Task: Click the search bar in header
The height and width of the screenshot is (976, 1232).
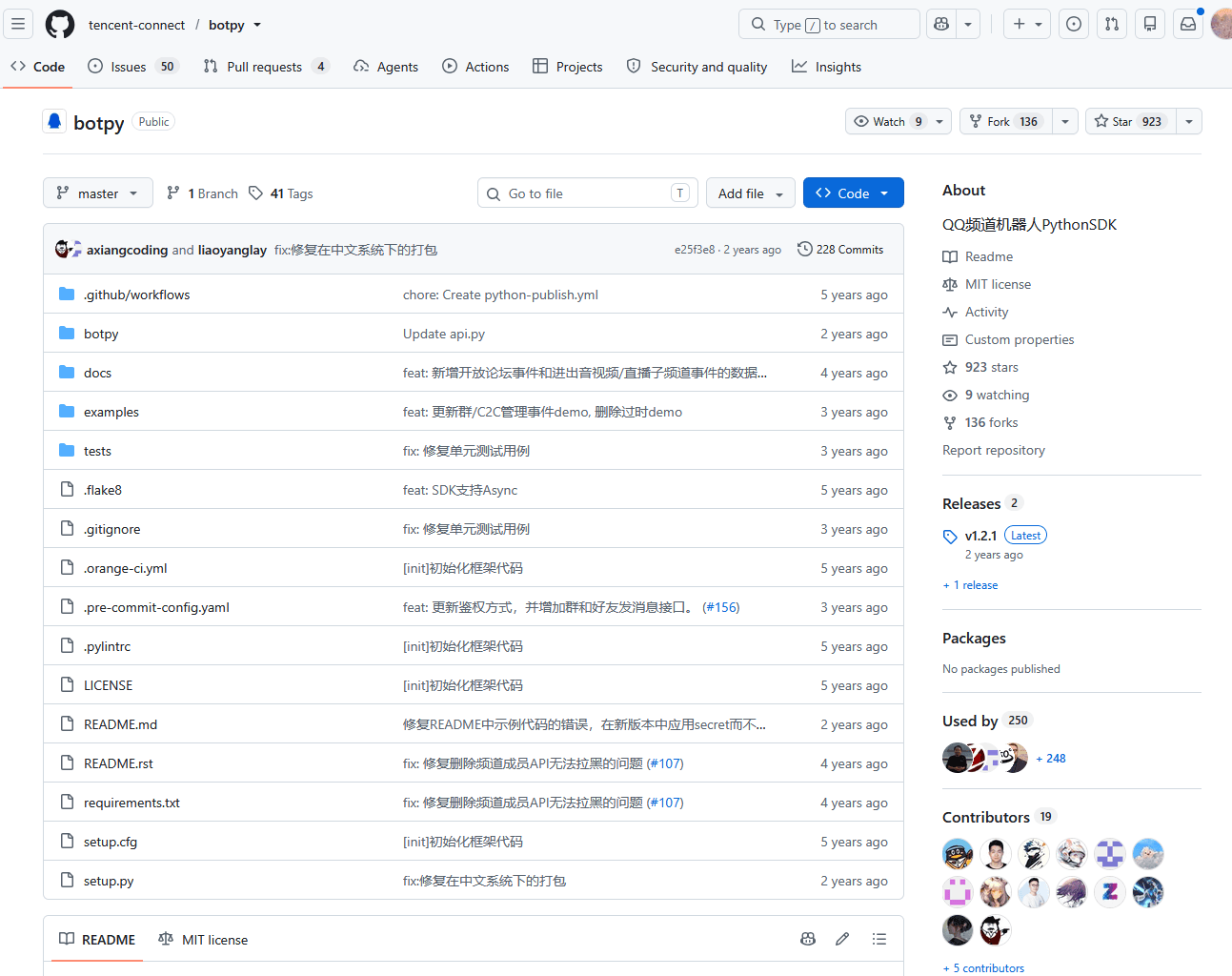Action: click(829, 24)
